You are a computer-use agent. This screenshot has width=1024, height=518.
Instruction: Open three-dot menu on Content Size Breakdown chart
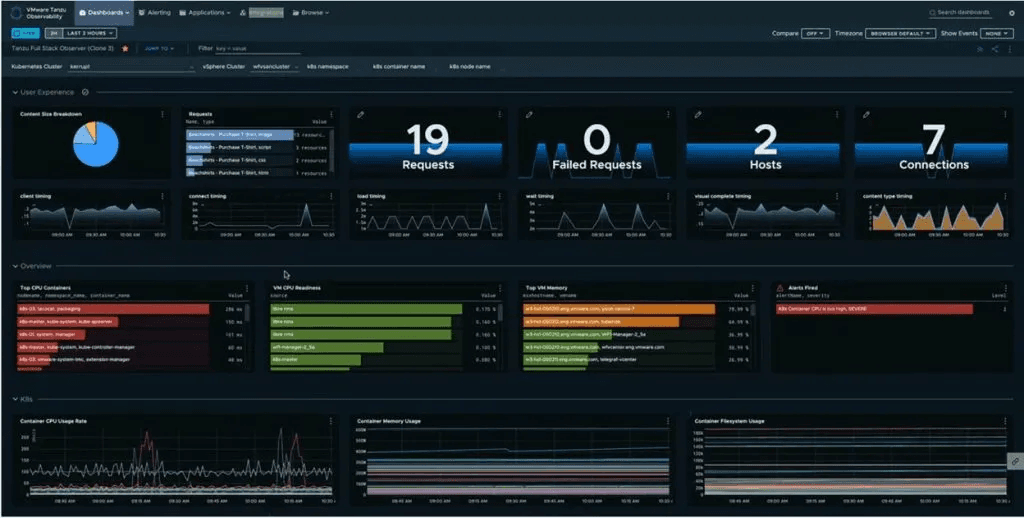pyautogui.click(x=163, y=114)
